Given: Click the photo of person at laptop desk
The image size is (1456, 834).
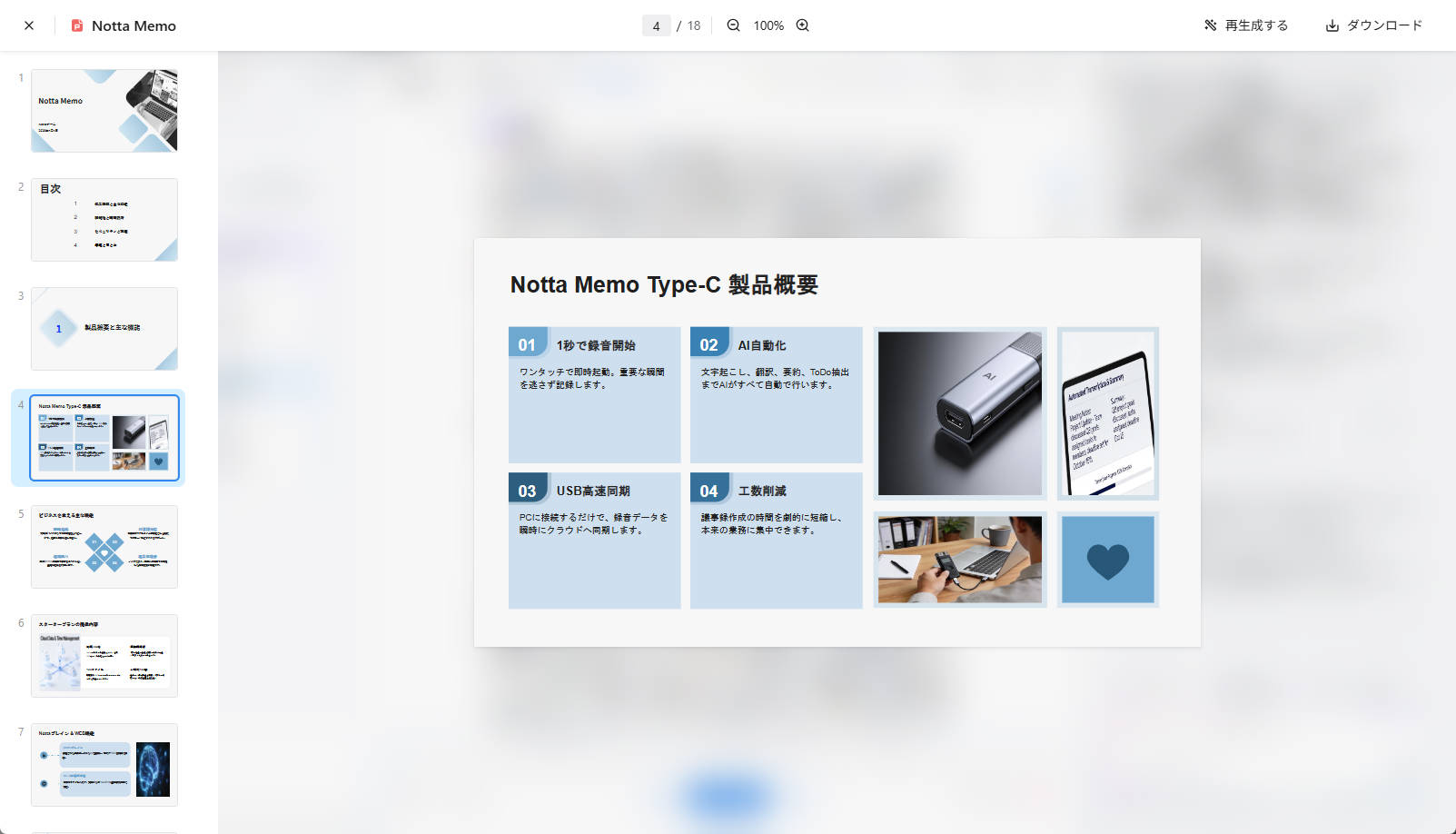Looking at the screenshot, I should 960,560.
